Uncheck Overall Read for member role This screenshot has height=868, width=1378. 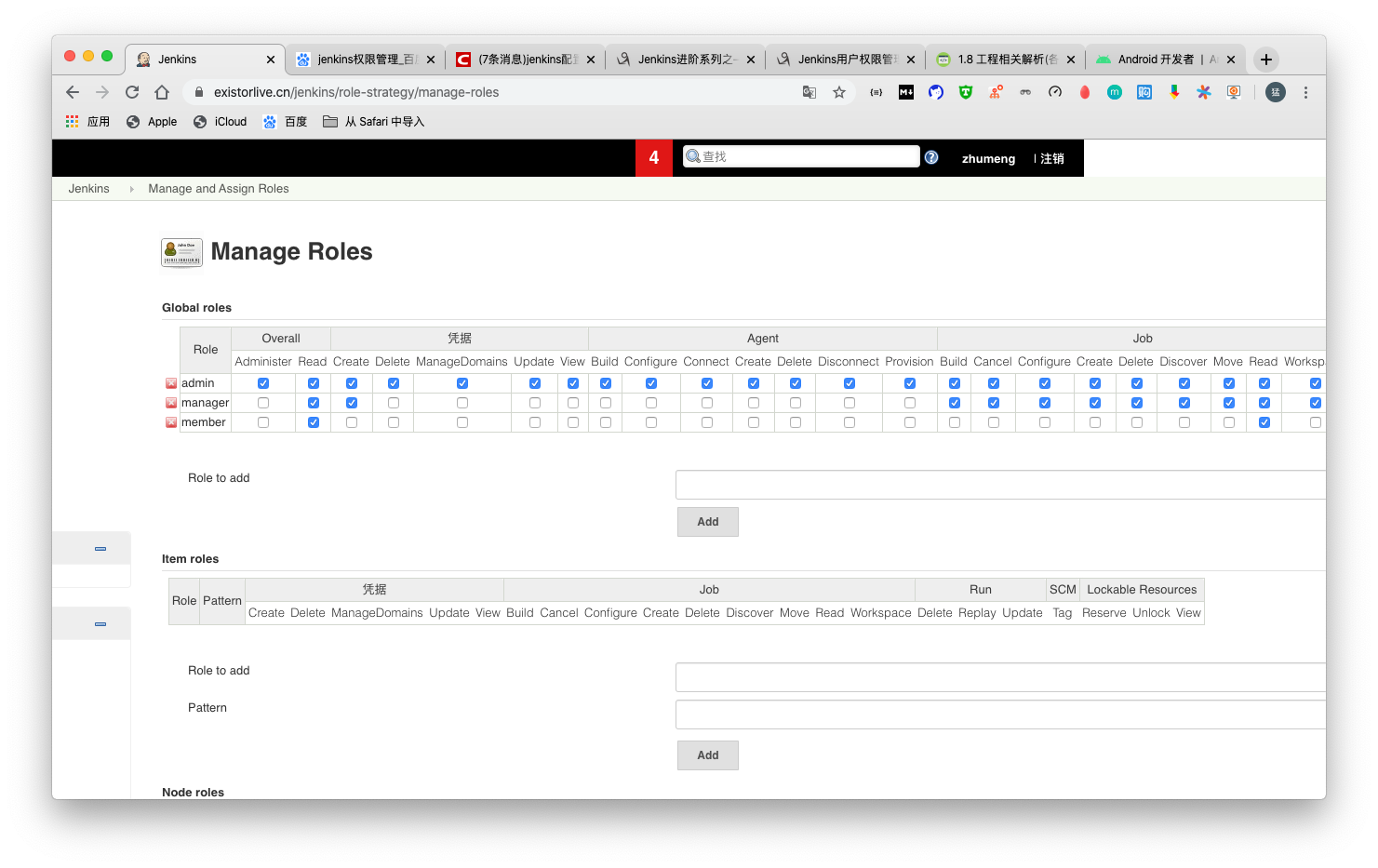[x=314, y=422]
